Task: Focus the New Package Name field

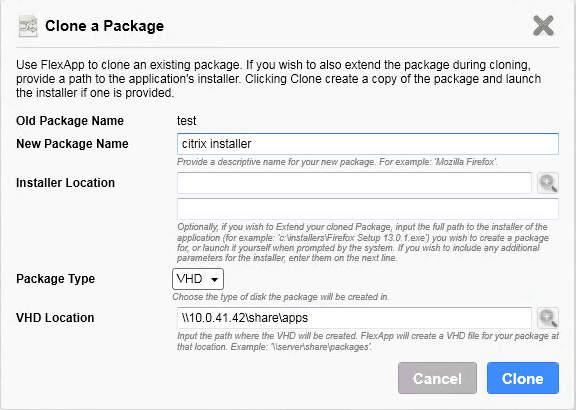Action: (368, 144)
